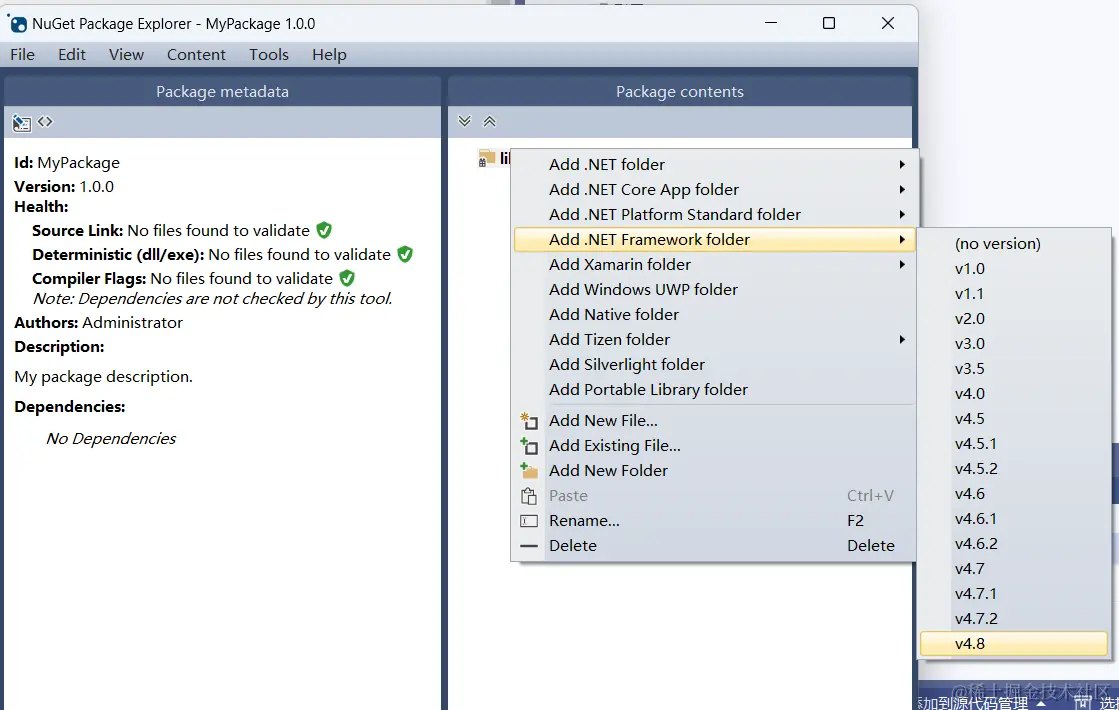
Task: Click the 'Id: MyPackage' line
Action: click(67, 163)
